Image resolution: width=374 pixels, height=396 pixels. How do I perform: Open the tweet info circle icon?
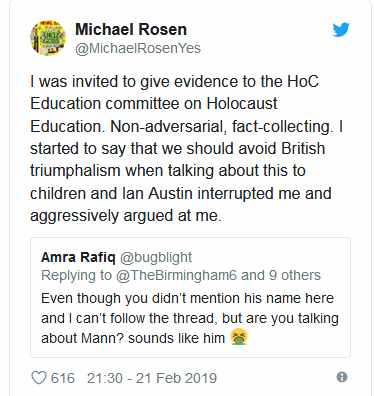coord(342,377)
